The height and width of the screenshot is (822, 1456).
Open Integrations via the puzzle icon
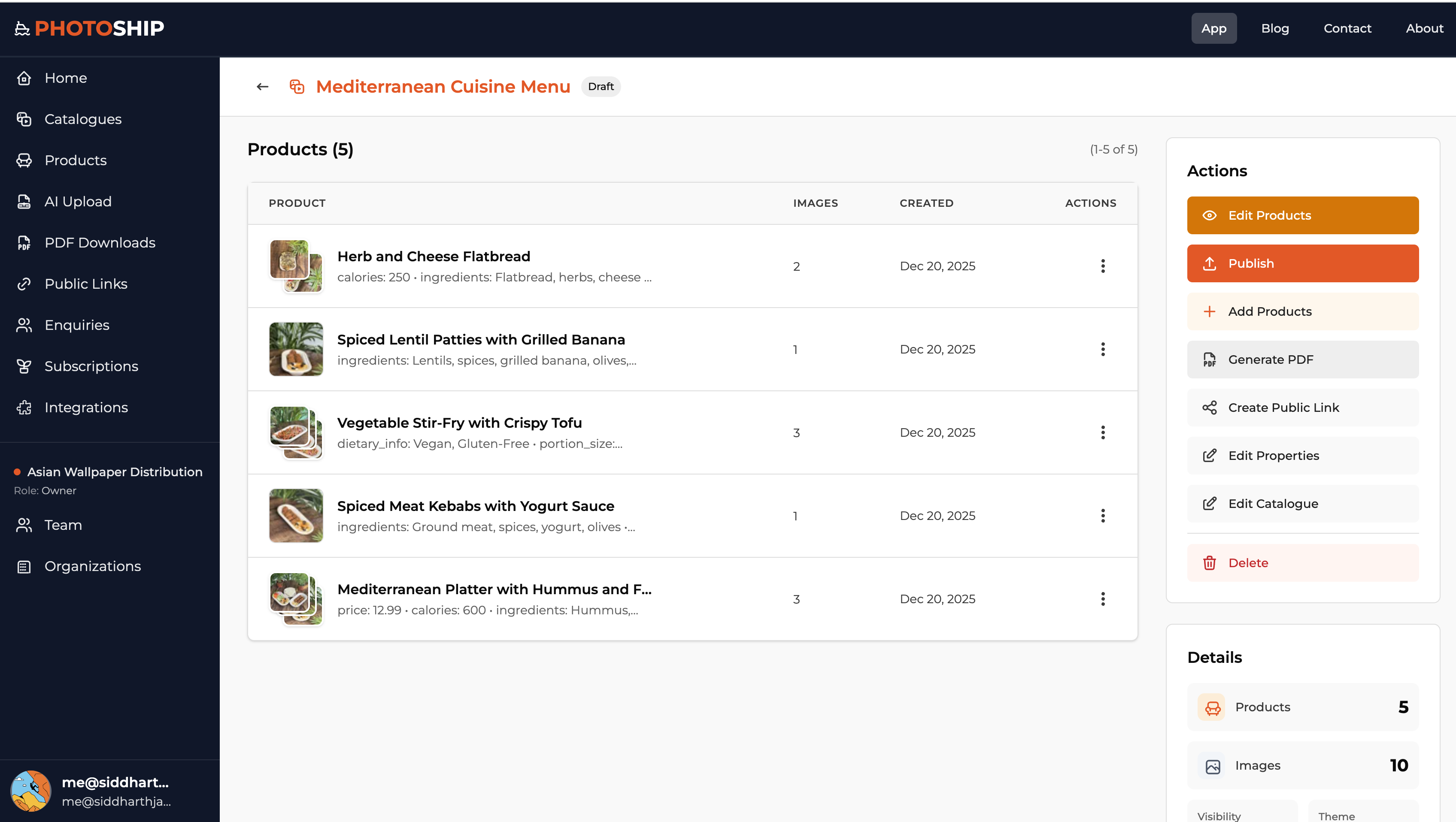24,407
